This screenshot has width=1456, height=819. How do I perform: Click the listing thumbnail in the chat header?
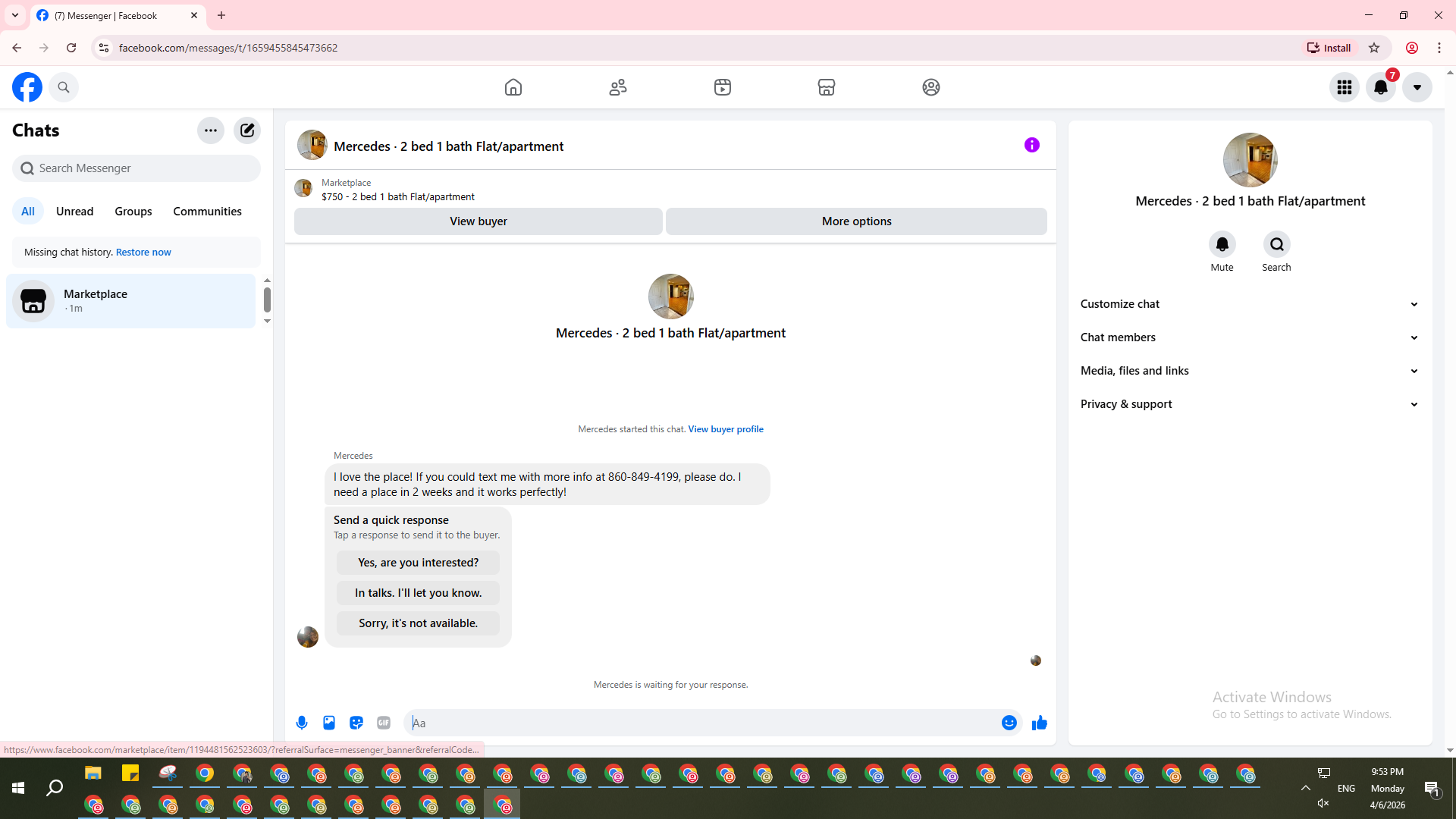(312, 145)
